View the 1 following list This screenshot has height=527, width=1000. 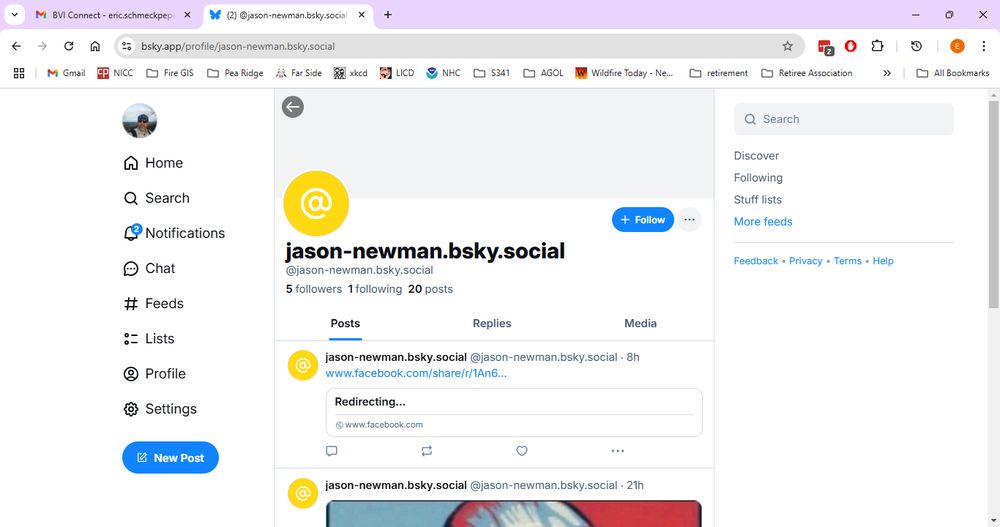[375, 289]
